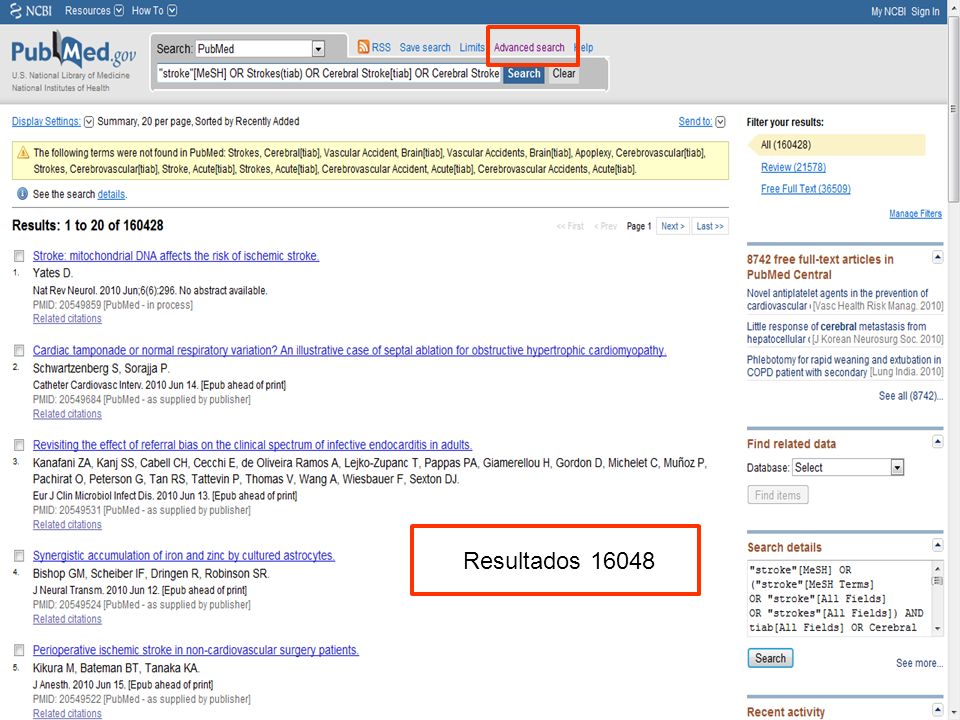Viewport: 960px width, 720px height.
Task: Click the warning triangle icon in yellow notice
Action: coord(23,152)
